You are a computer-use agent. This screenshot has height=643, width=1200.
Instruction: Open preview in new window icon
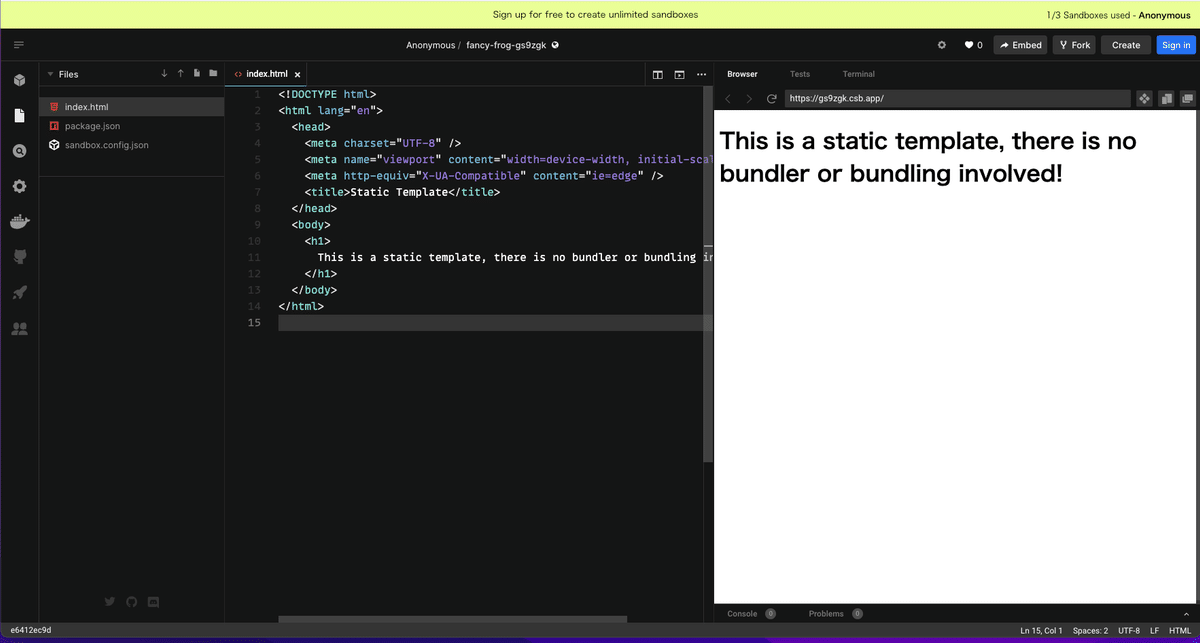pos(1187,98)
